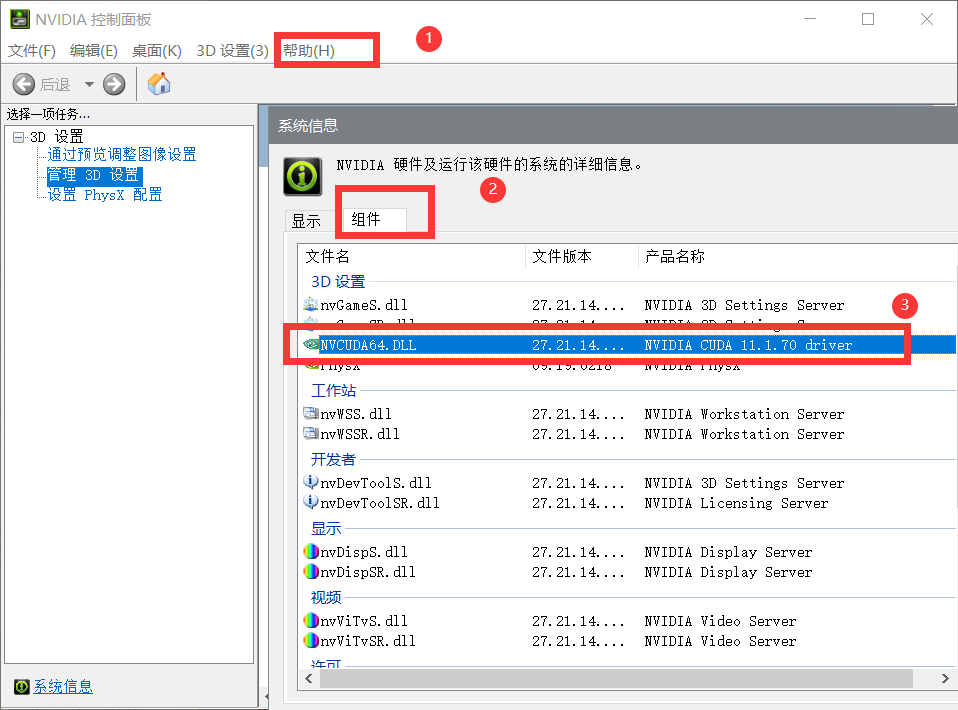
Task: Click the nvViTvS.dll video server icon
Action: 311,620
